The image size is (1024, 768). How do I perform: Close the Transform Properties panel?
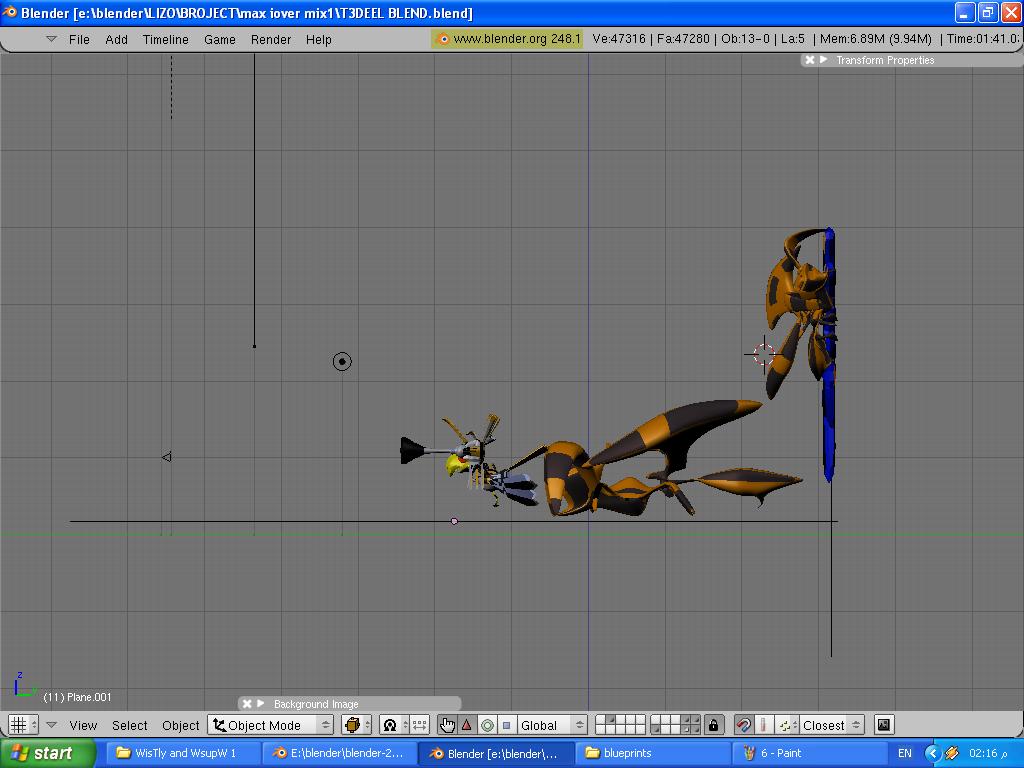pyautogui.click(x=810, y=59)
